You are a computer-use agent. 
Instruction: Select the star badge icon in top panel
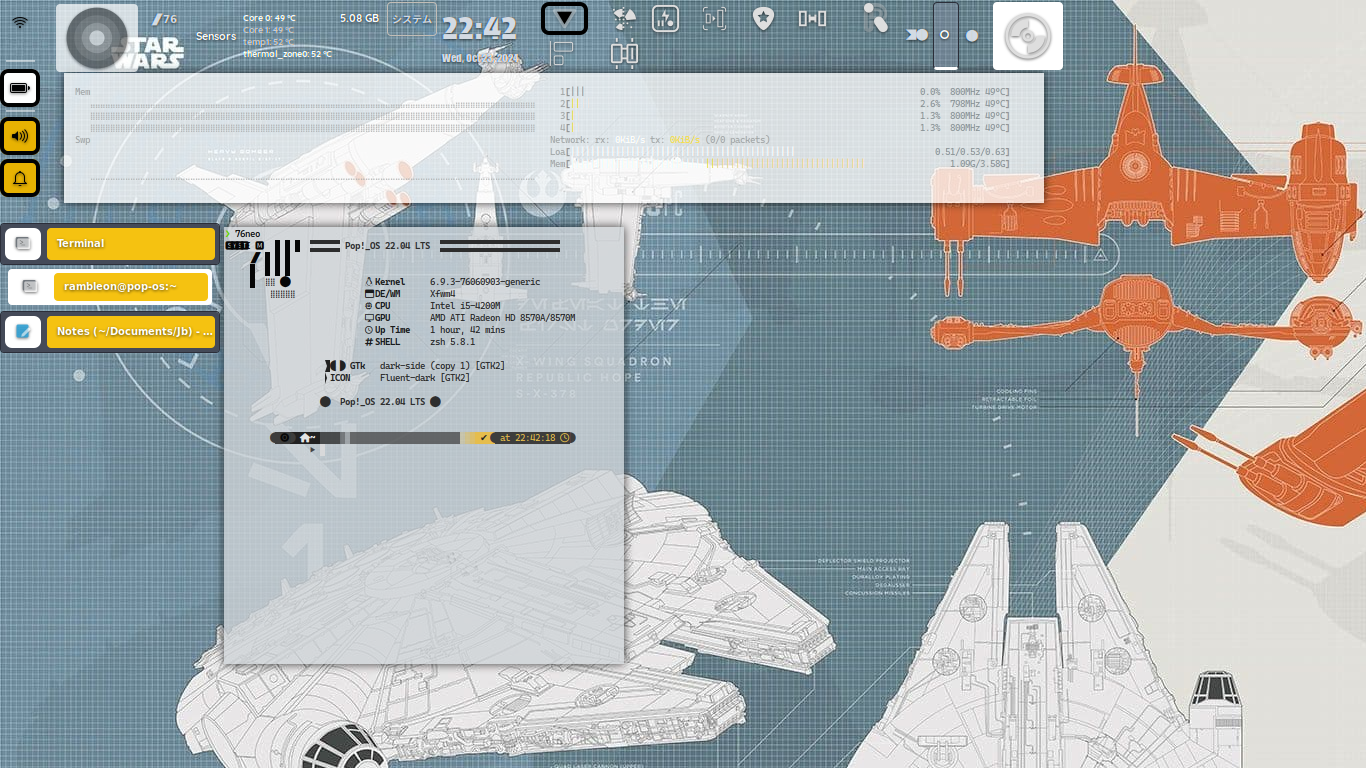(x=763, y=18)
